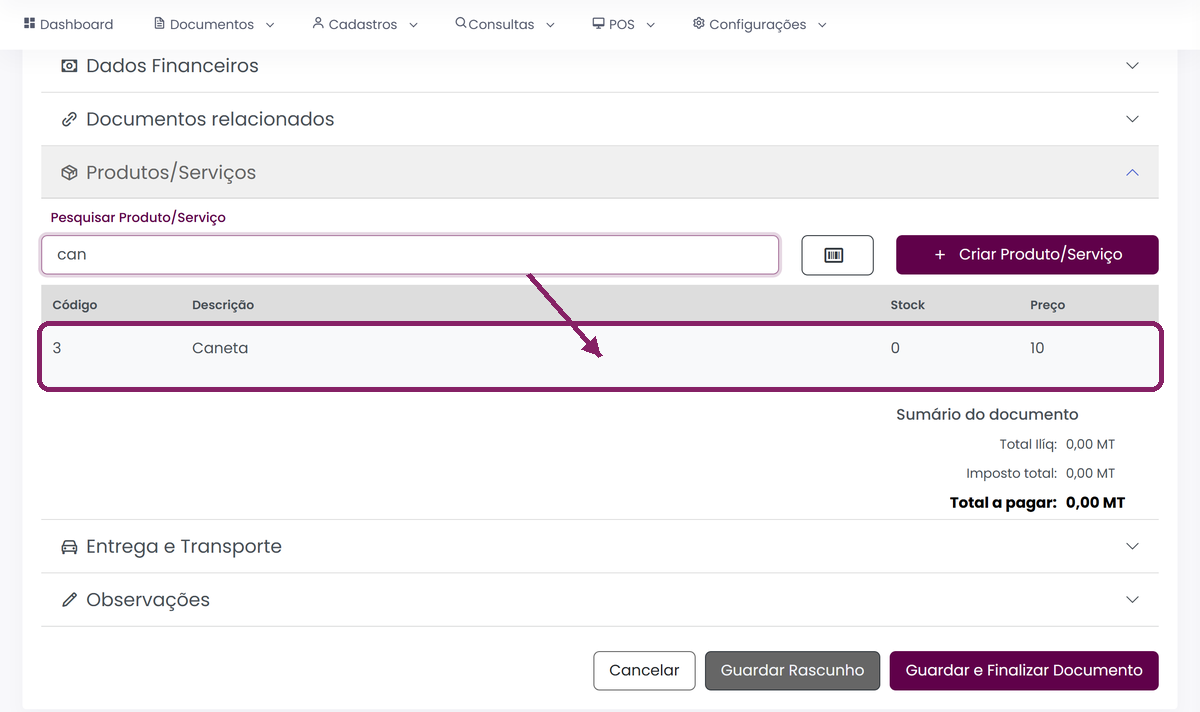Click the Entrega e Transporte car icon
The height and width of the screenshot is (712, 1200).
click(x=69, y=547)
